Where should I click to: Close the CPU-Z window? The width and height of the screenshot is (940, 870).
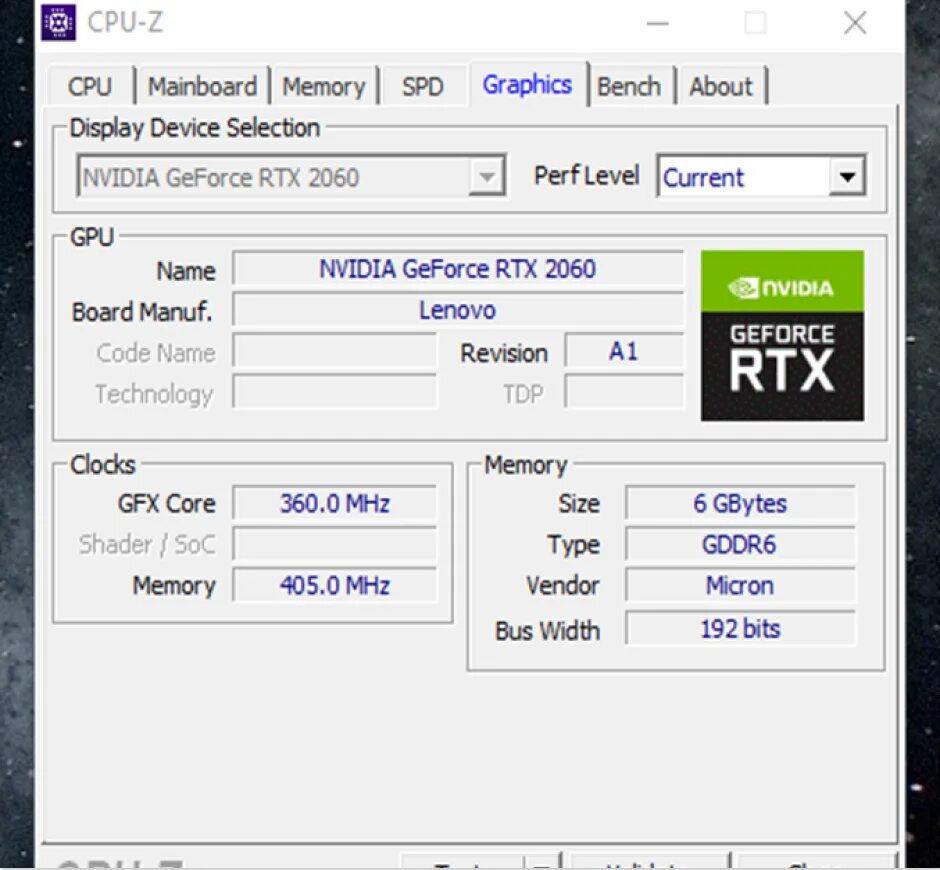point(854,23)
